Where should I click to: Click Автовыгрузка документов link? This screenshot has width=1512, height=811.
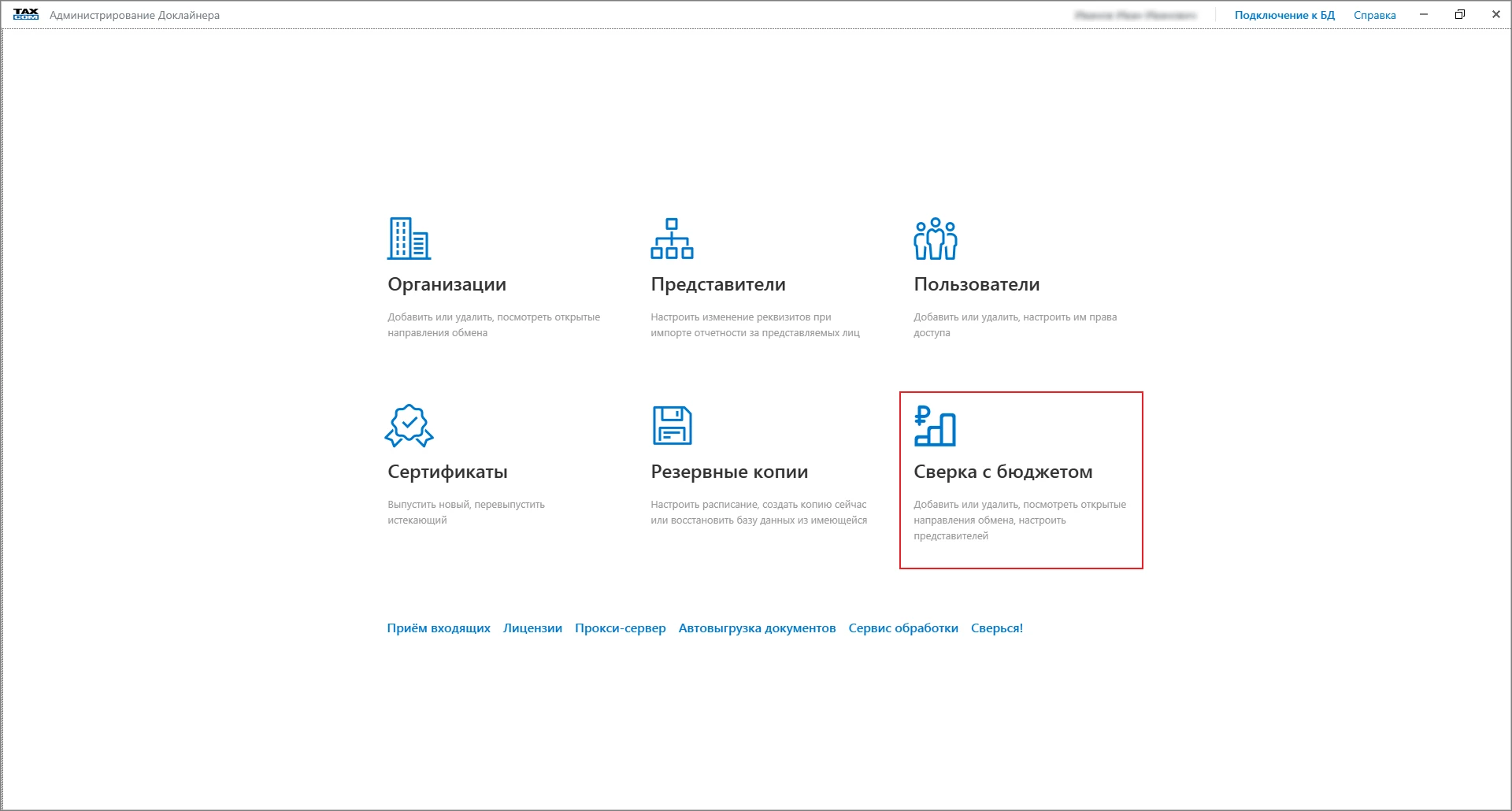[757, 628]
